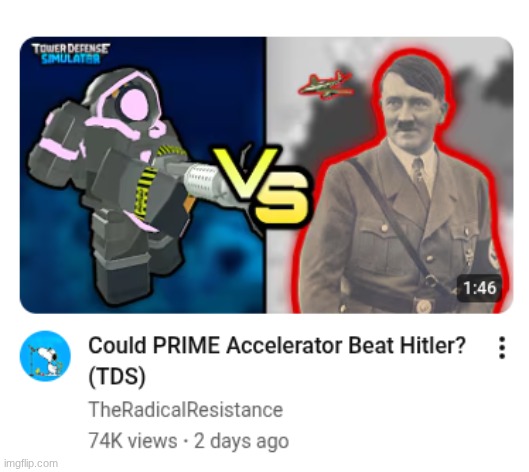The width and height of the screenshot is (529, 472).
Task: Click the '2 days ago' upload date
Action: [242, 441]
